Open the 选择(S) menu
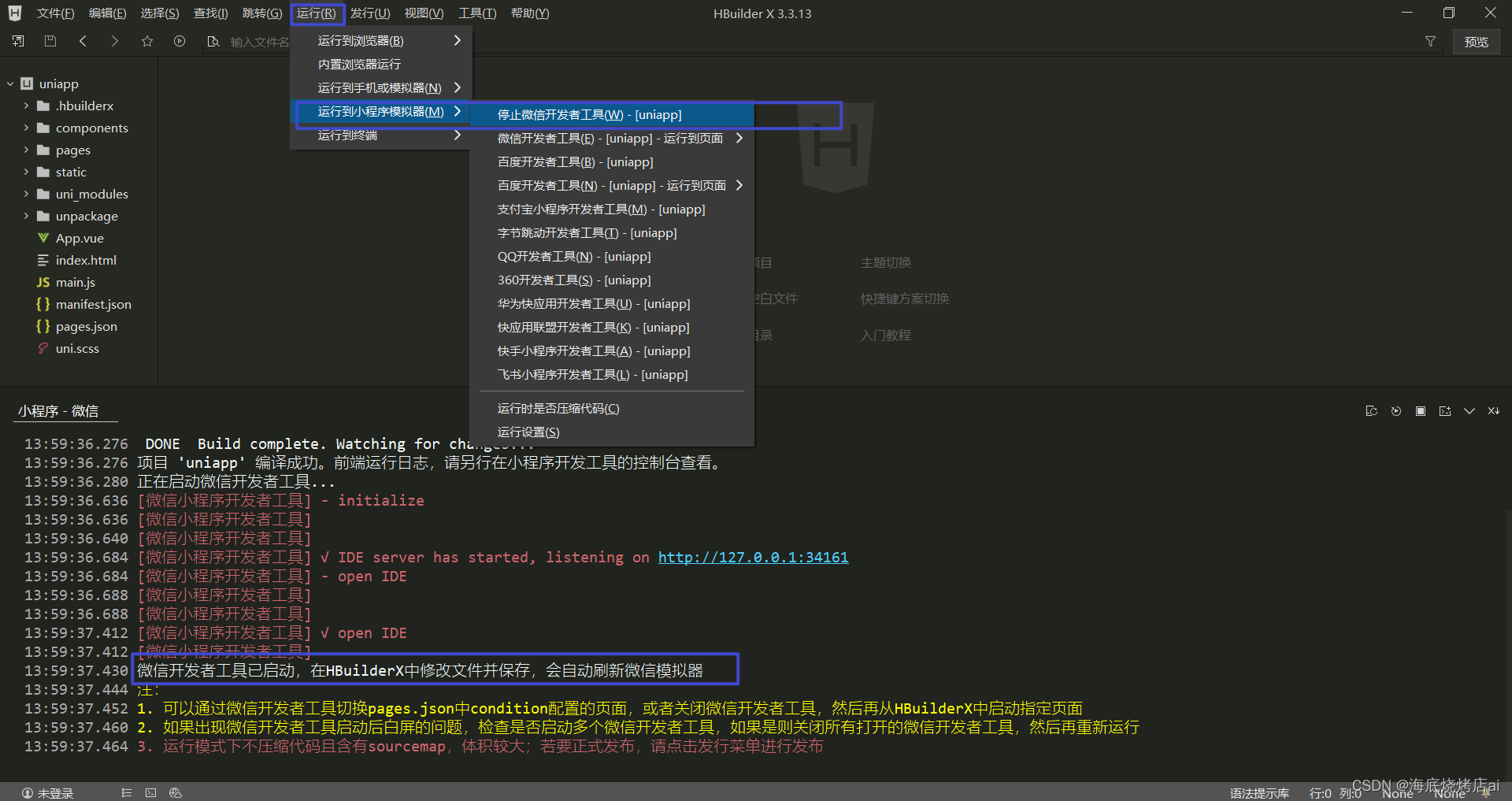This screenshot has width=1512, height=801. [160, 13]
